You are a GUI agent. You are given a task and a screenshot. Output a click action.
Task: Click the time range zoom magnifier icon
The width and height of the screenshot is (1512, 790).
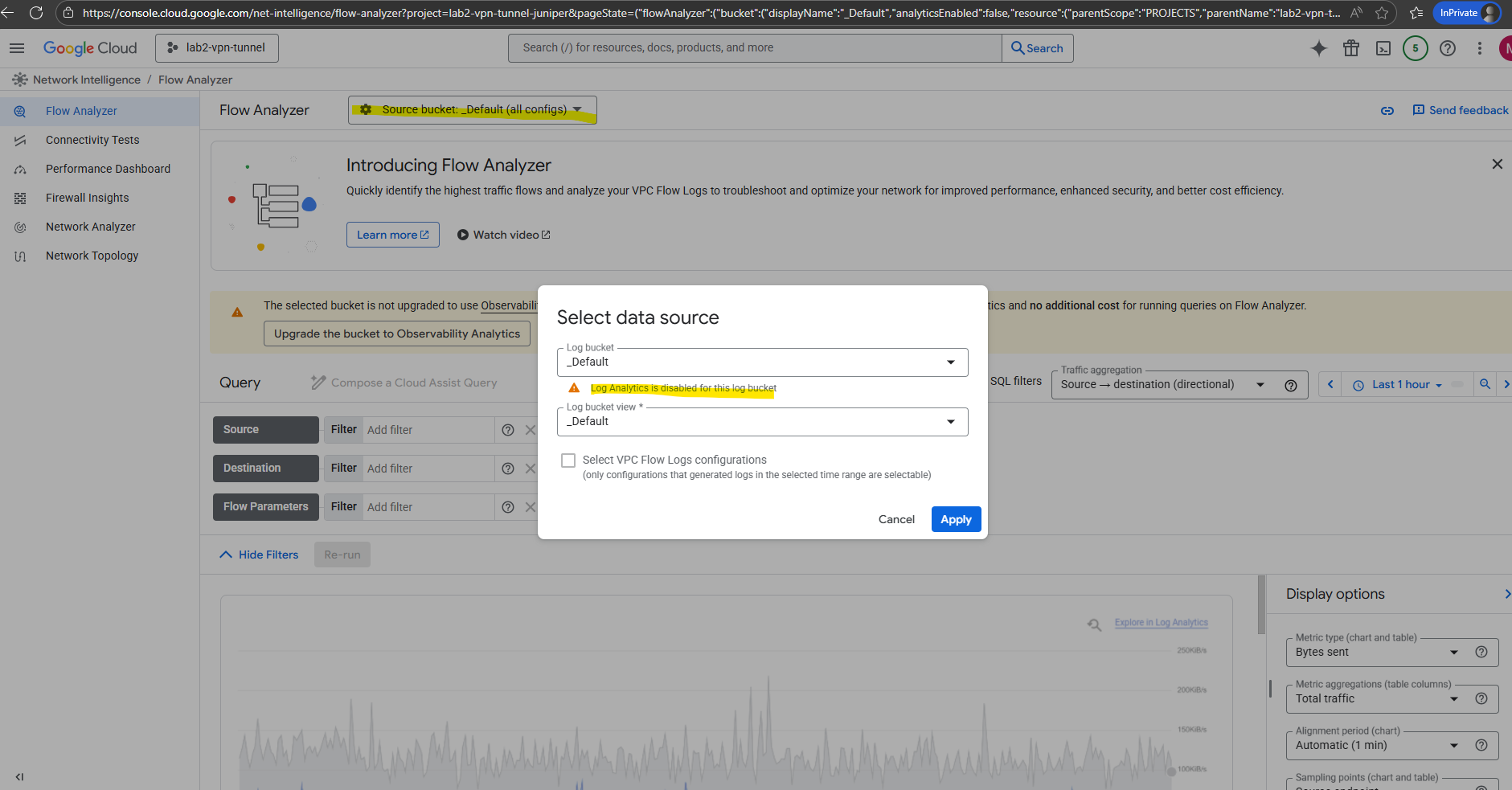click(x=1485, y=384)
